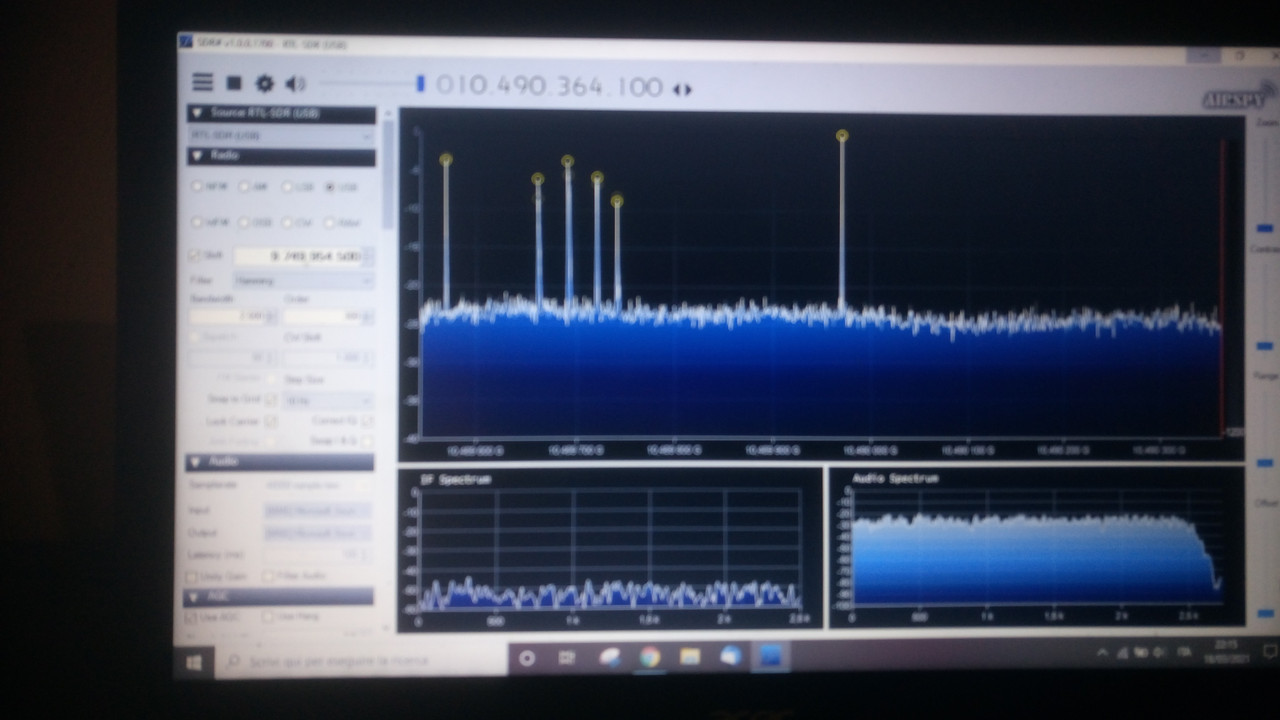This screenshot has height=720, width=1280.
Task: Click the Windows taskbar search box
Action: [363, 661]
